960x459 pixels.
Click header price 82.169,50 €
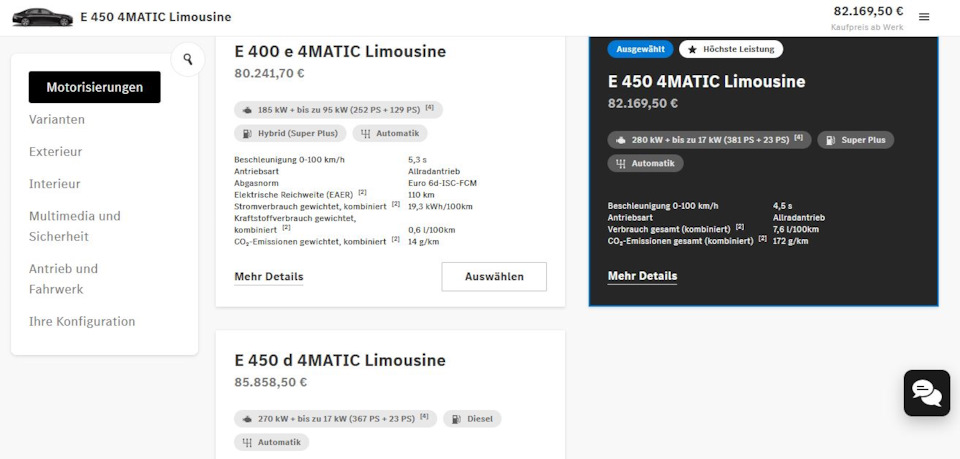pyautogui.click(x=868, y=11)
